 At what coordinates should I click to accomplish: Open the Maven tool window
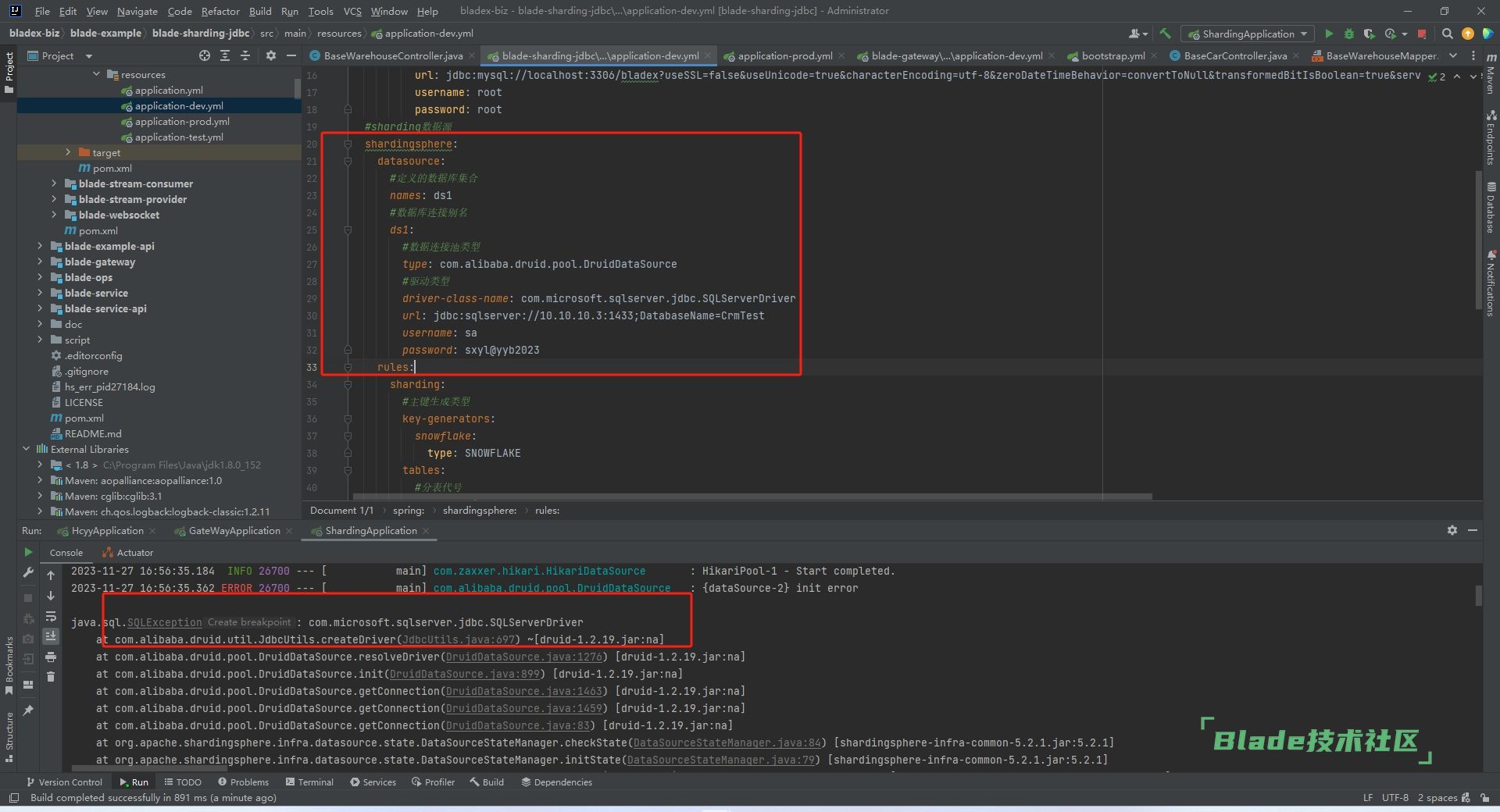pos(1491,73)
